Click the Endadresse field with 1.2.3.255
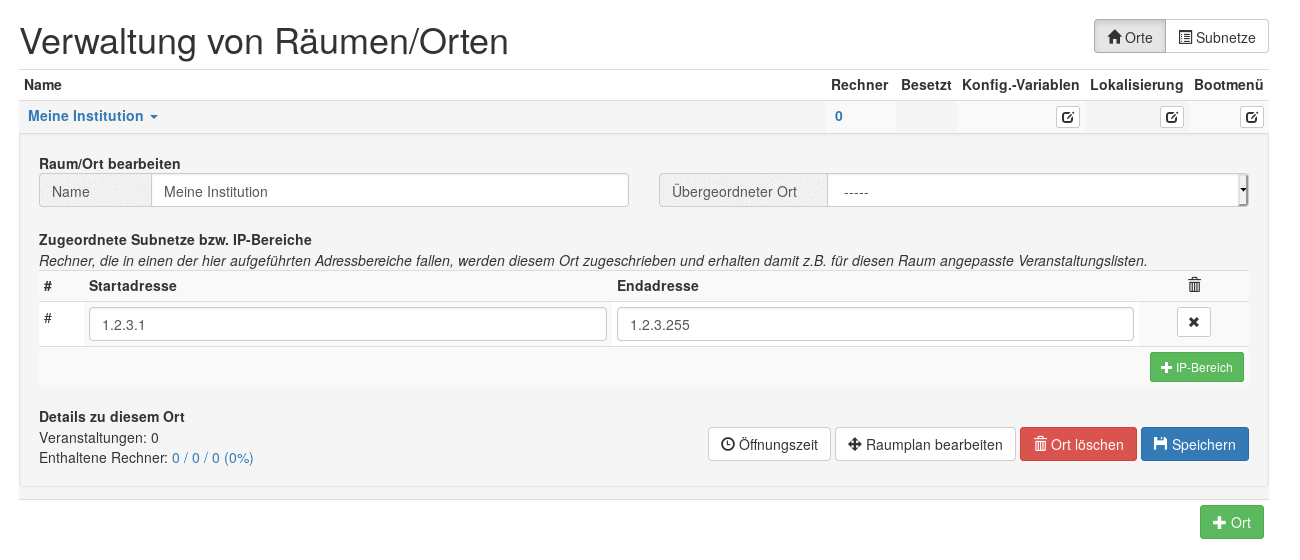 pyautogui.click(x=874, y=324)
